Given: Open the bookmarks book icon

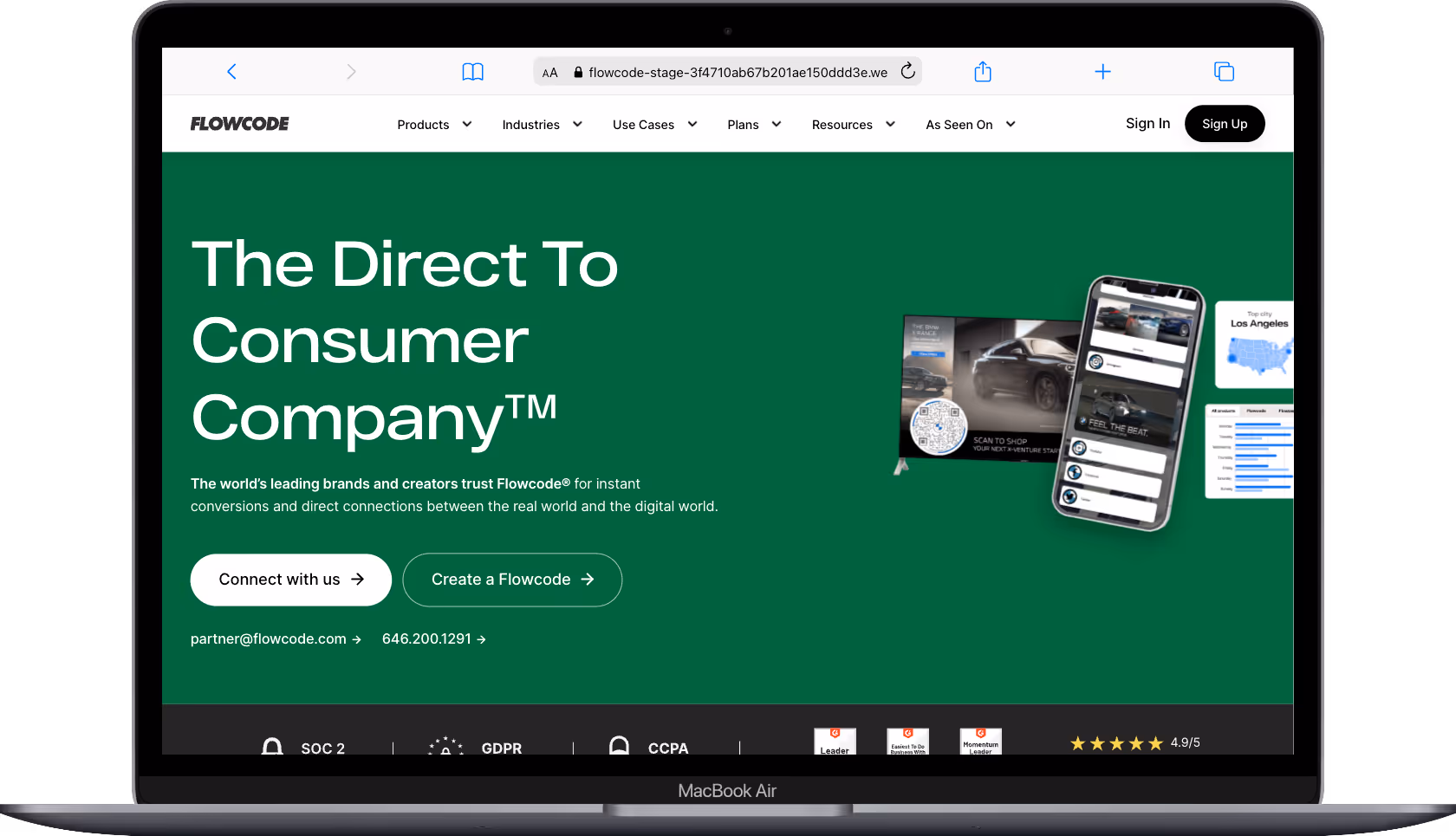Looking at the screenshot, I should [472, 72].
